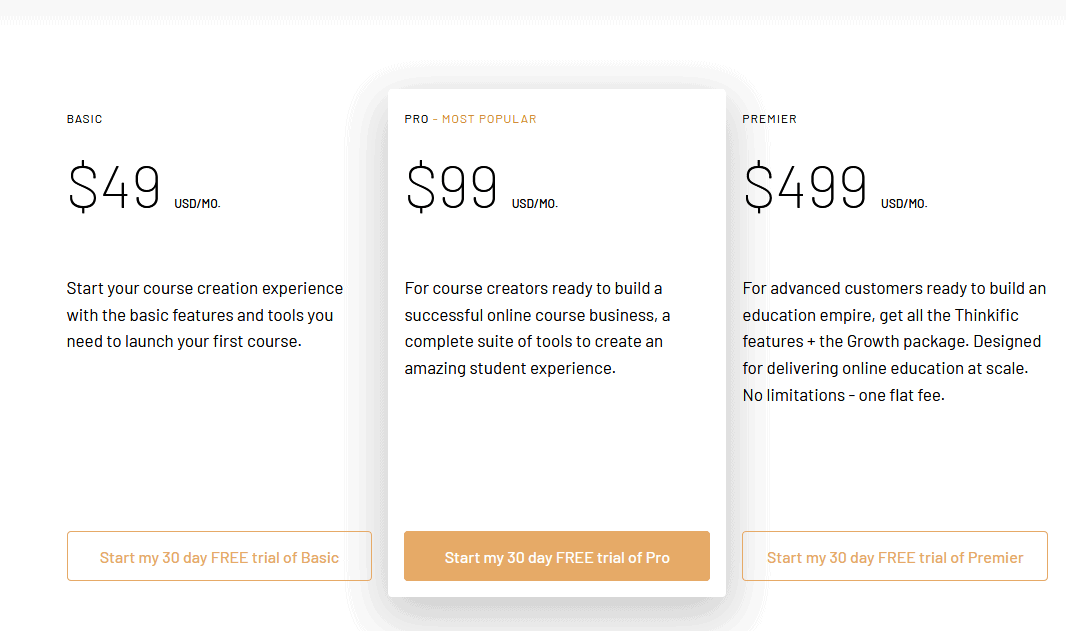The width and height of the screenshot is (1066, 631).
Task: Click 'No limitations - one flat fee' text
Action: (x=844, y=395)
